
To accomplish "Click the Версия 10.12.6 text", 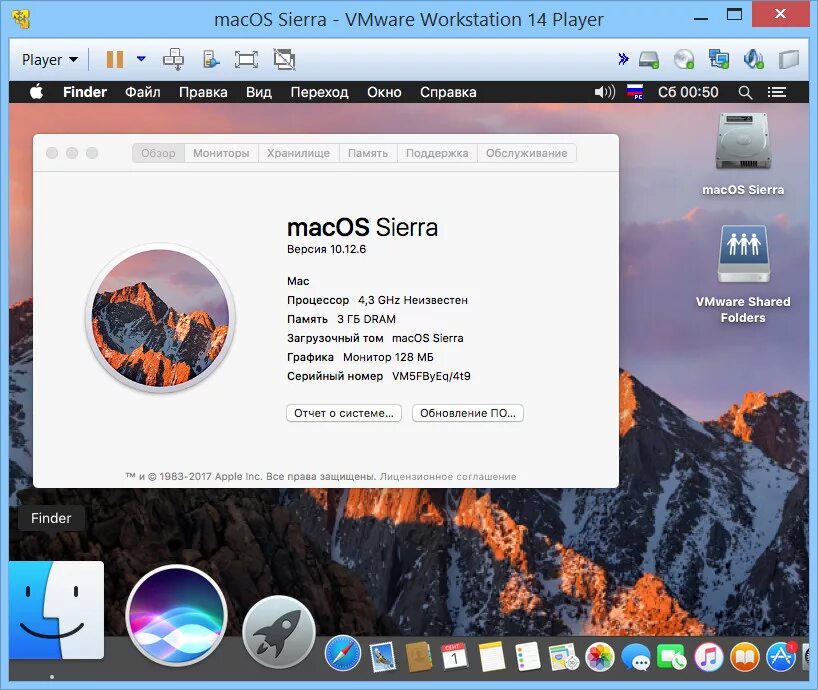I will 327,249.
